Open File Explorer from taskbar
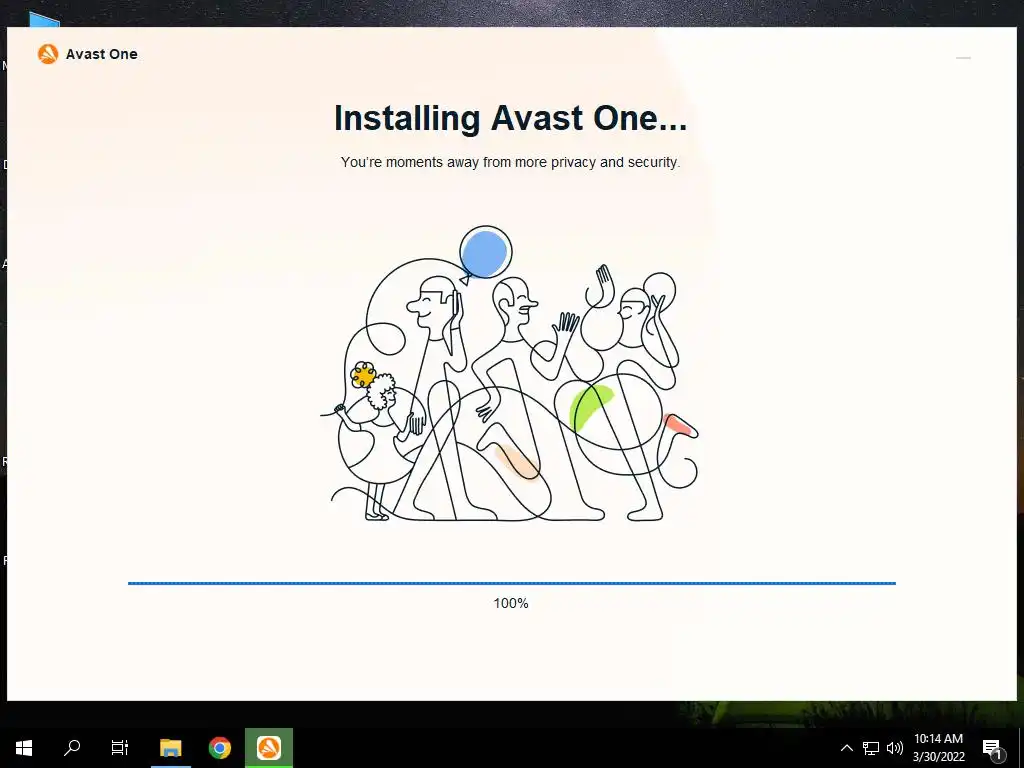The width and height of the screenshot is (1024, 768). (170, 748)
